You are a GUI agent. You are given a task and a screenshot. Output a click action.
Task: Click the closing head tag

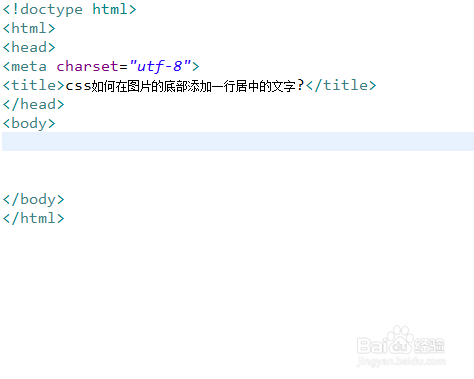[33, 104]
